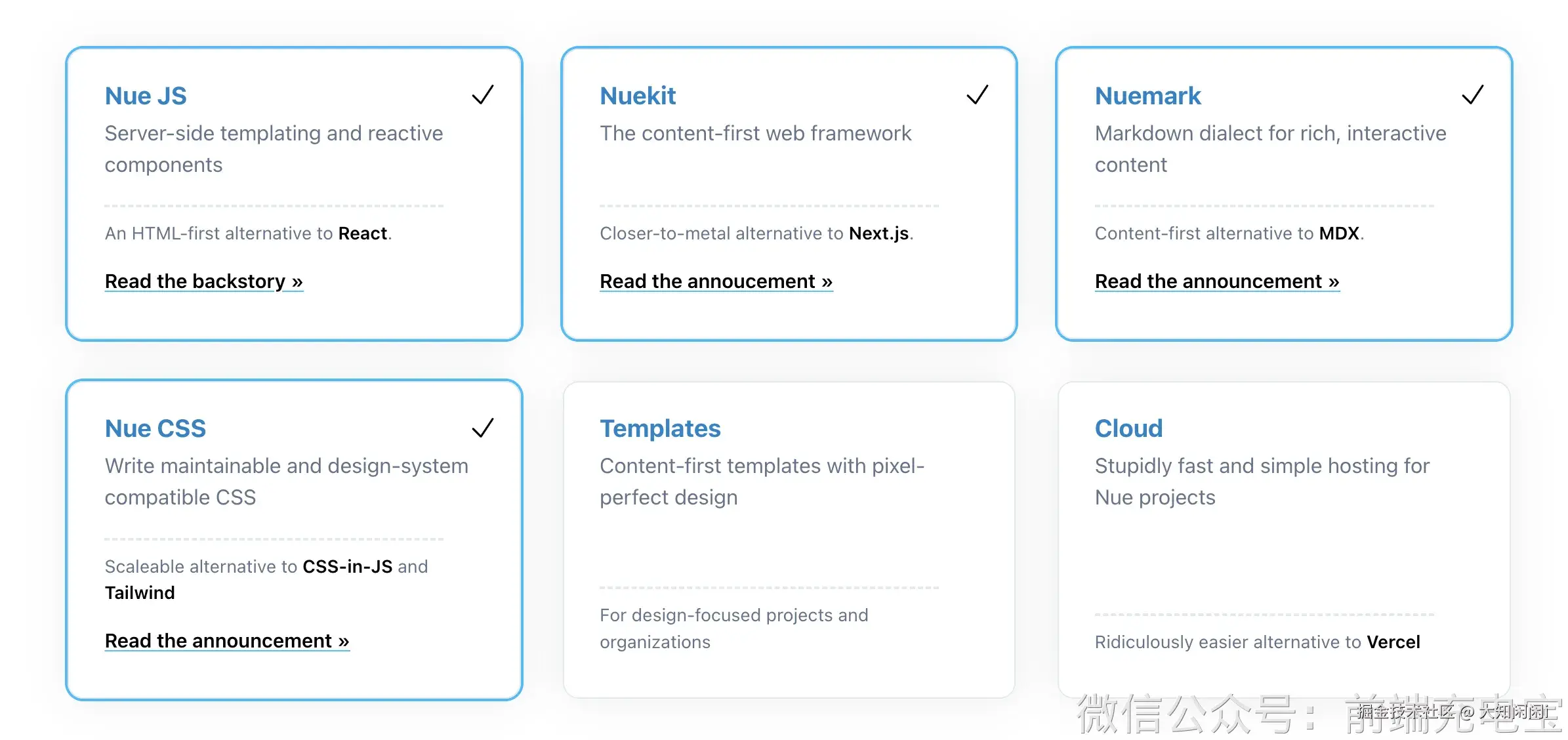Viewport: 1568px width, 740px height.
Task: Click the bold "React" text
Action: 363,234
